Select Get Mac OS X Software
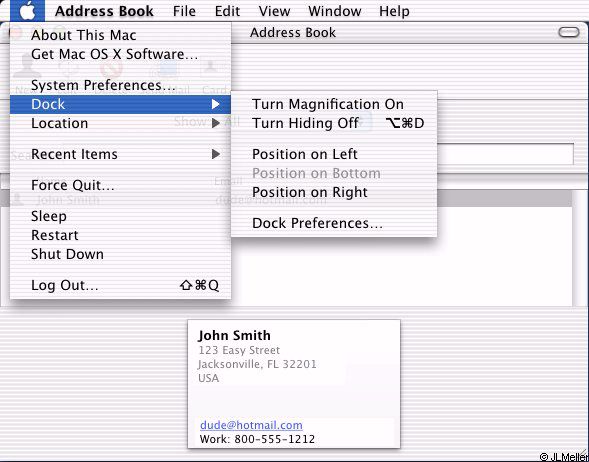This screenshot has width=589, height=462. point(120,54)
